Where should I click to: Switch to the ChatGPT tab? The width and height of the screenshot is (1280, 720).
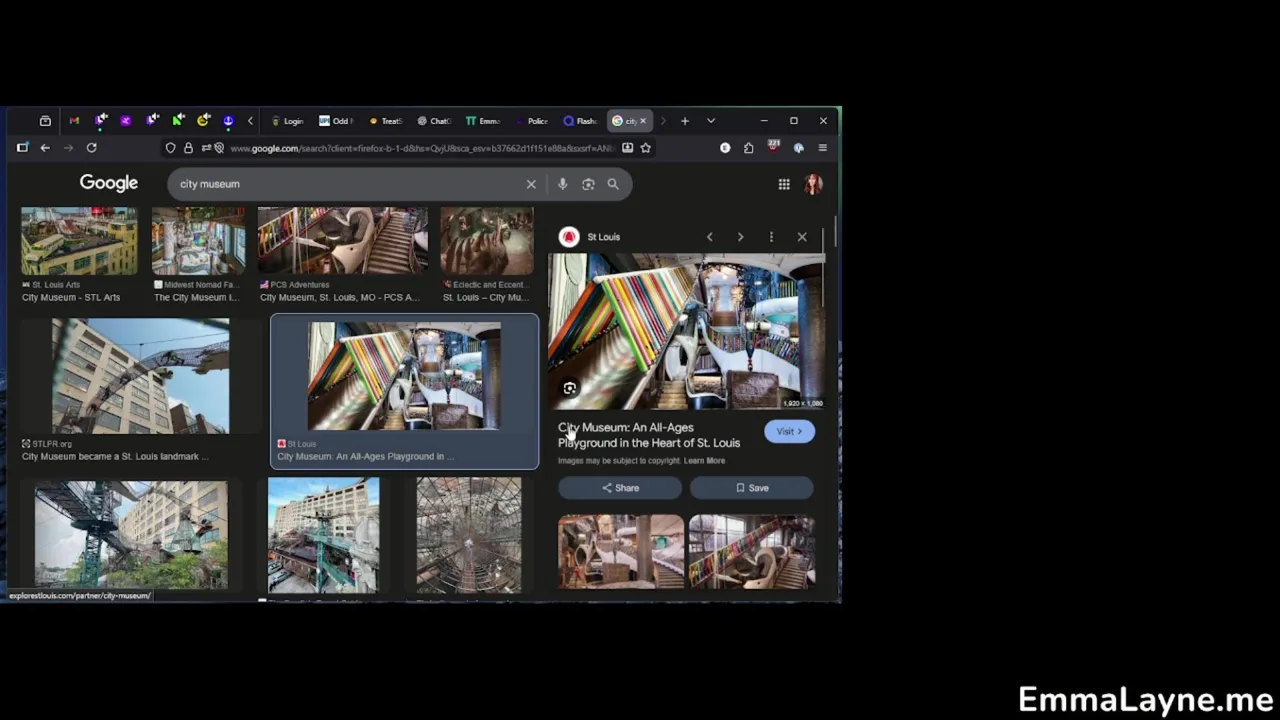[x=434, y=121]
